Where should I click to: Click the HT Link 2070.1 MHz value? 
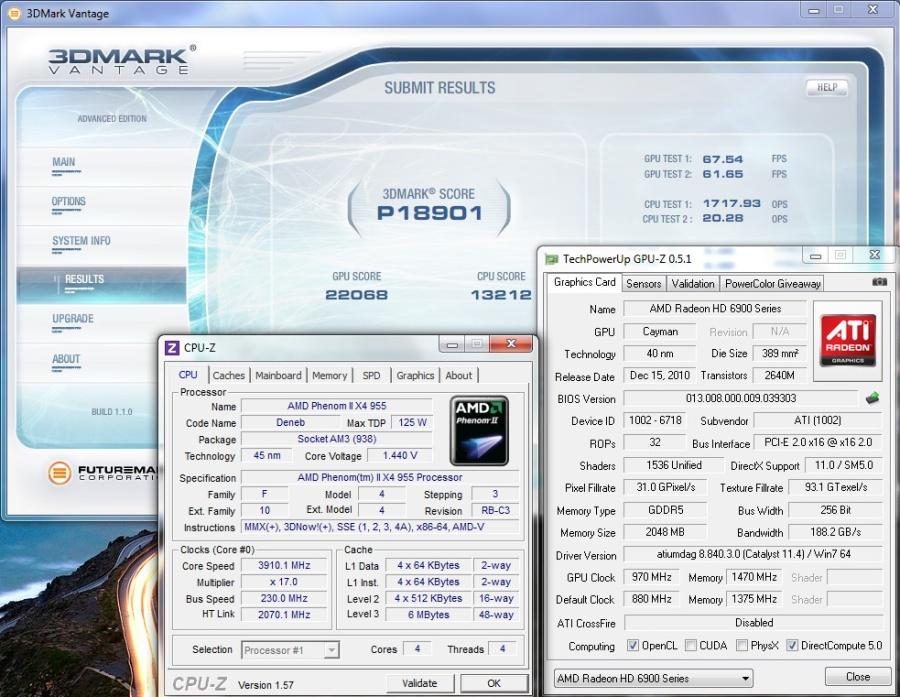click(x=284, y=615)
